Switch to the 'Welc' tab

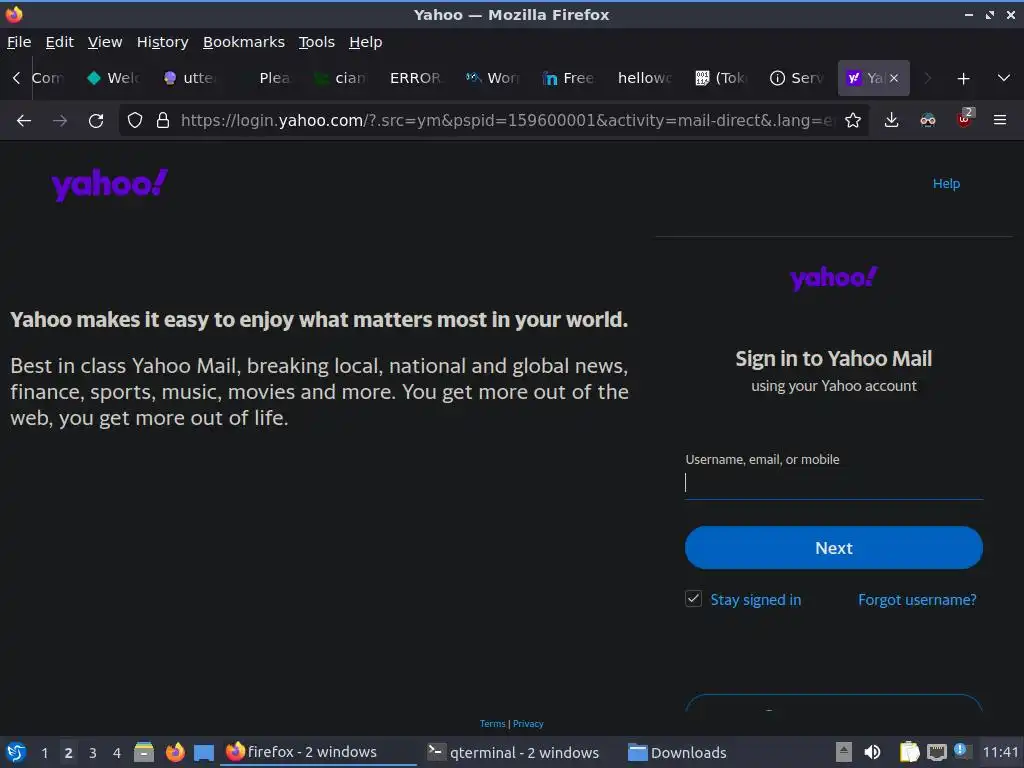pyautogui.click(x=114, y=78)
